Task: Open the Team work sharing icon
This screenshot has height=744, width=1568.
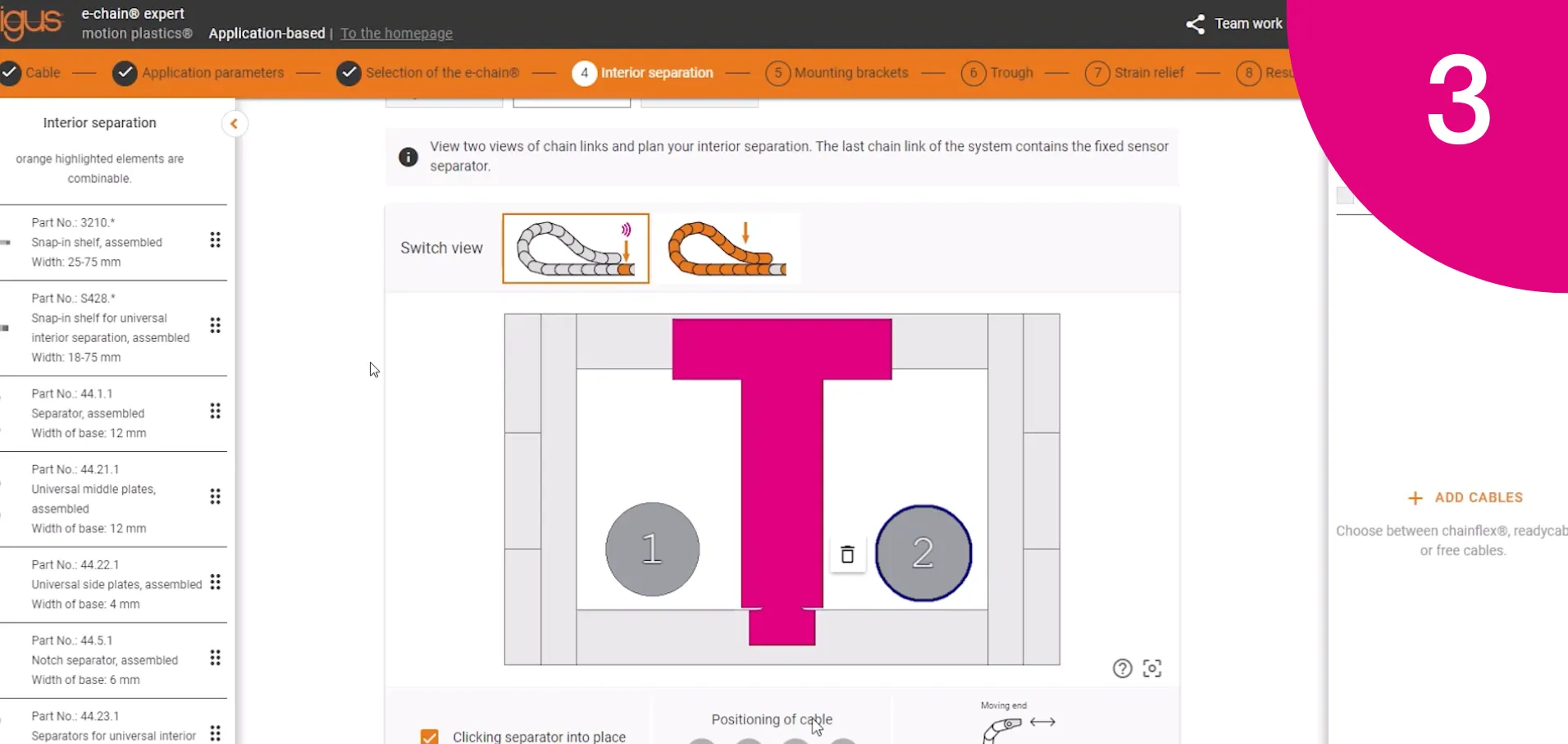Action: tap(1195, 24)
